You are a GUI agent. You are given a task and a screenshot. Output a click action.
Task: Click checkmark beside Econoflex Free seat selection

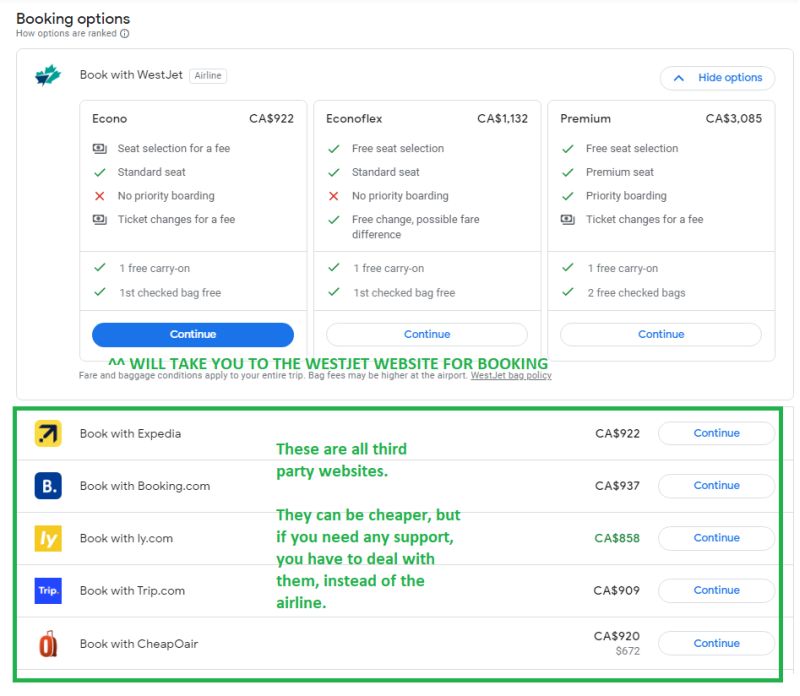334,149
